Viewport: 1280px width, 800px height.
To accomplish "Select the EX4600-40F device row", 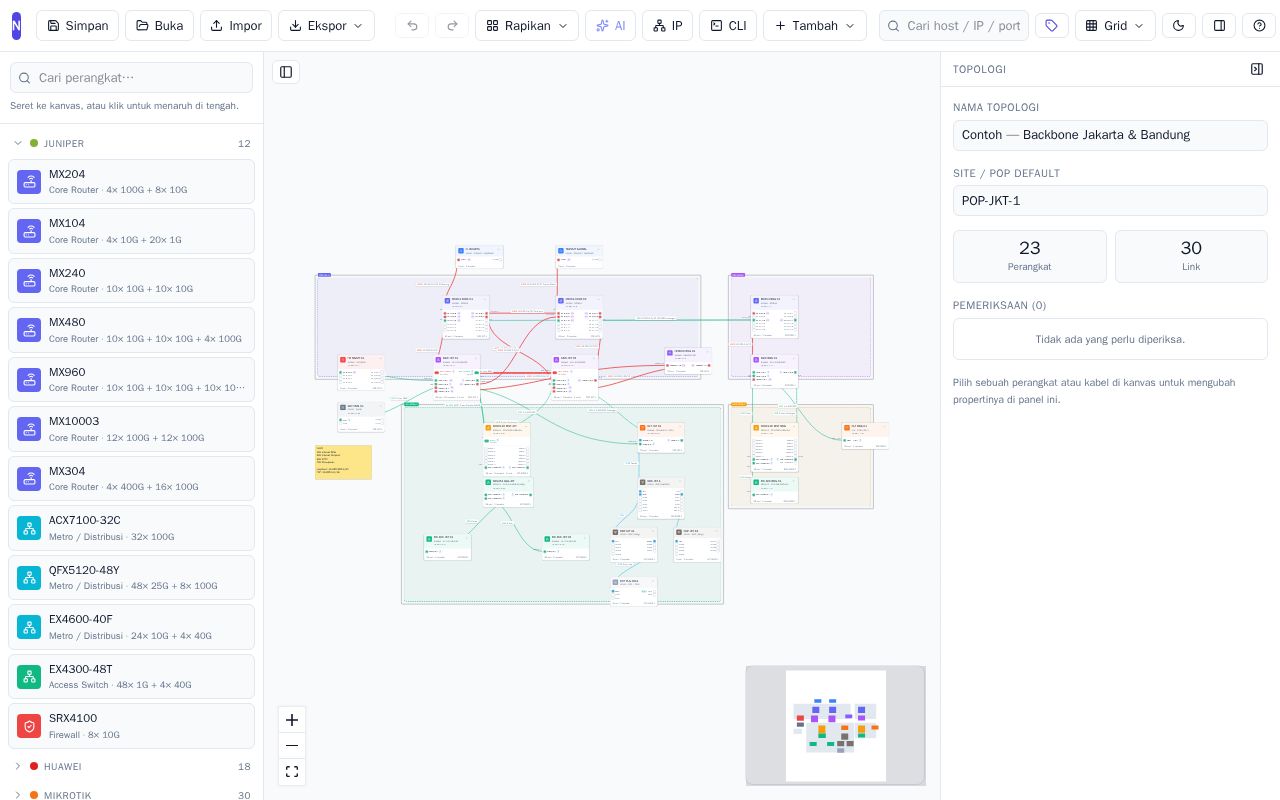I will pyautogui.click(x=131, y=627).
